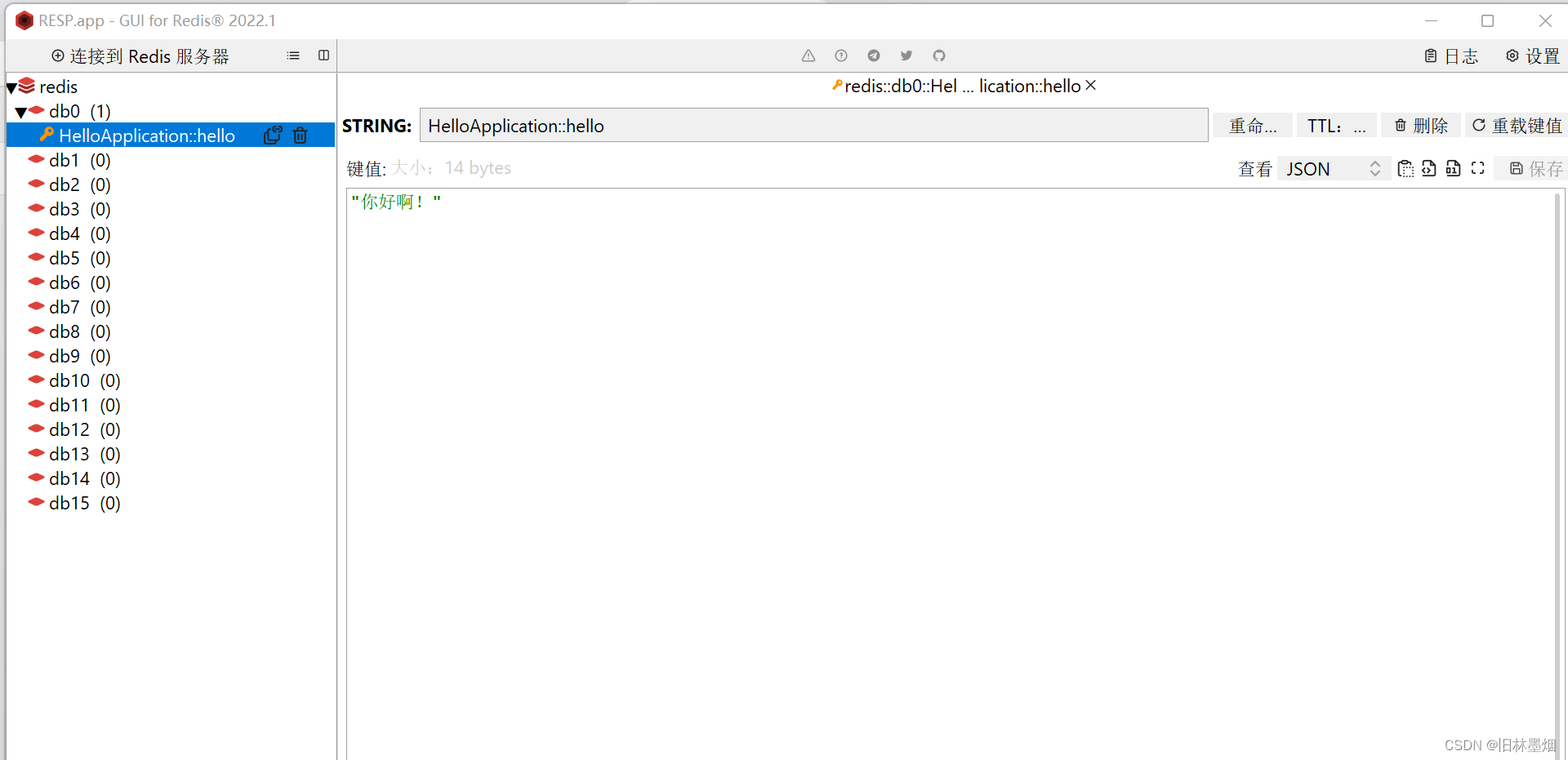The height and width of the screenshot is (760, 1568).
Task: Click into the value editor text area
Action: point(950,473)
